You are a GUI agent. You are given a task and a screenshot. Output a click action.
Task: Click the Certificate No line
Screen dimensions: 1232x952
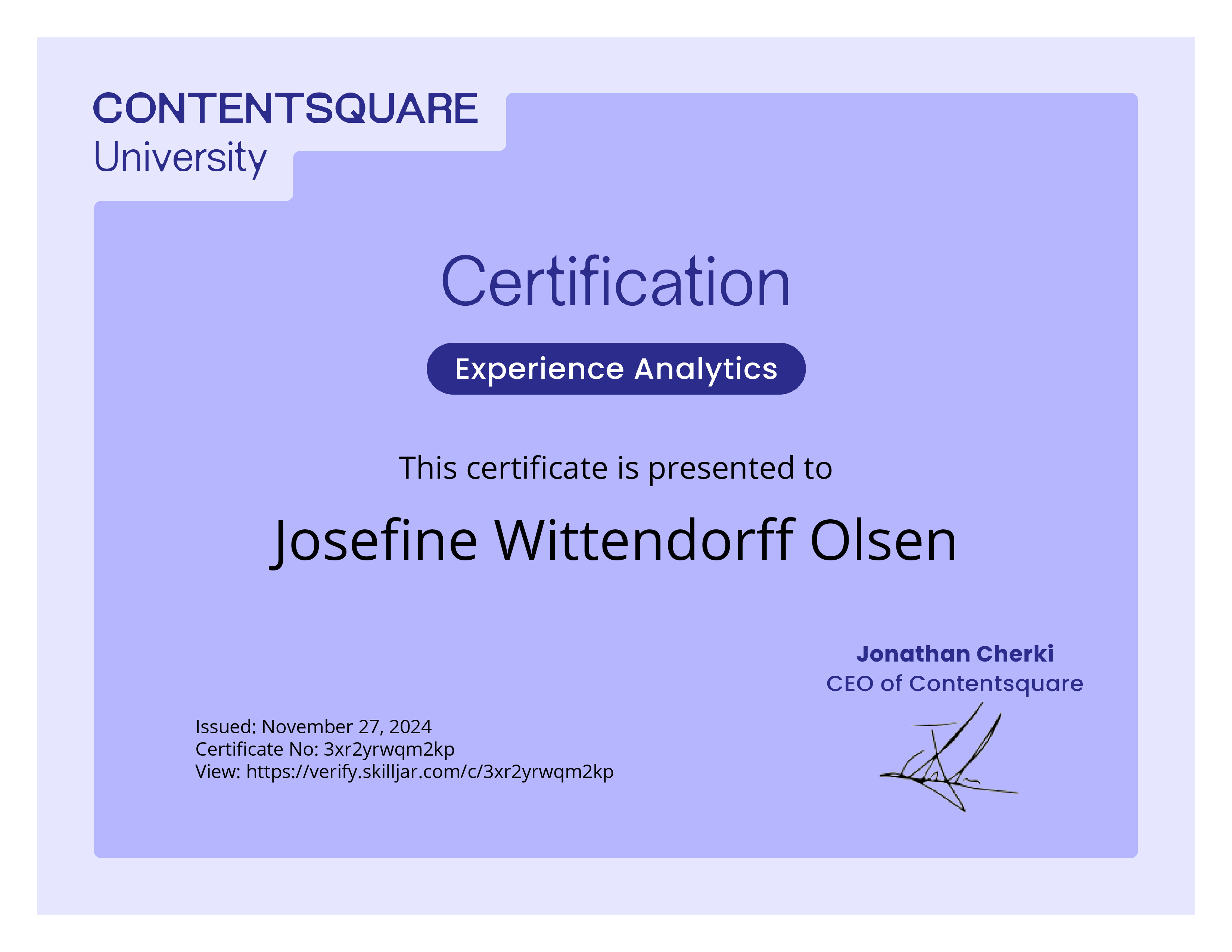tap(325, 749)
